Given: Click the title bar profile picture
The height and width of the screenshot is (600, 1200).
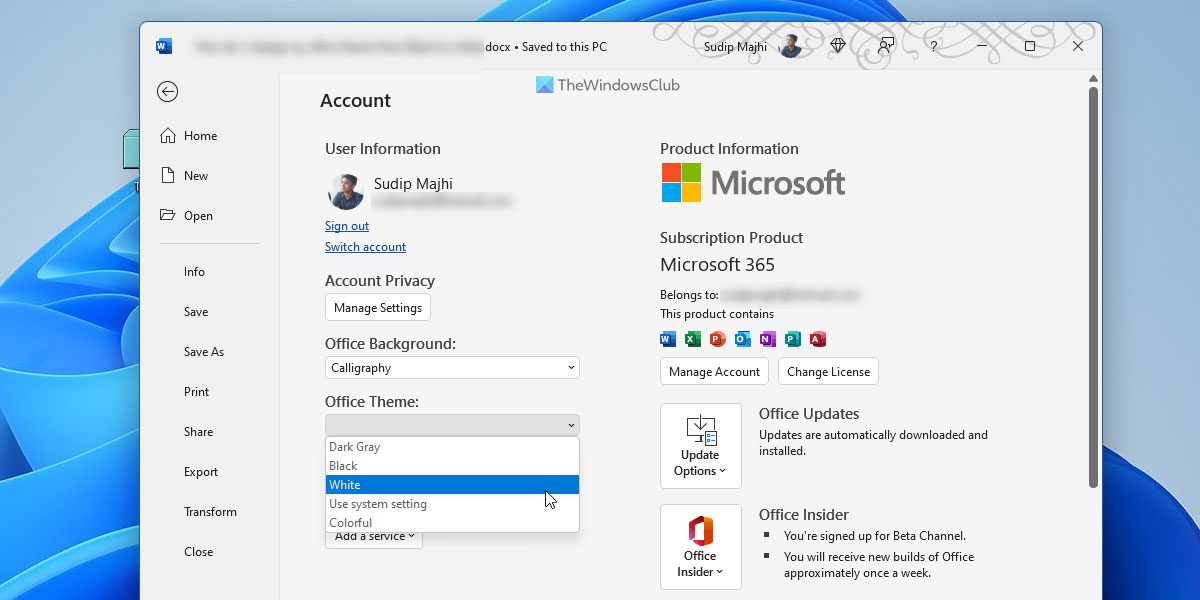Looking at the screenshot, I should (x=790, y=46).
